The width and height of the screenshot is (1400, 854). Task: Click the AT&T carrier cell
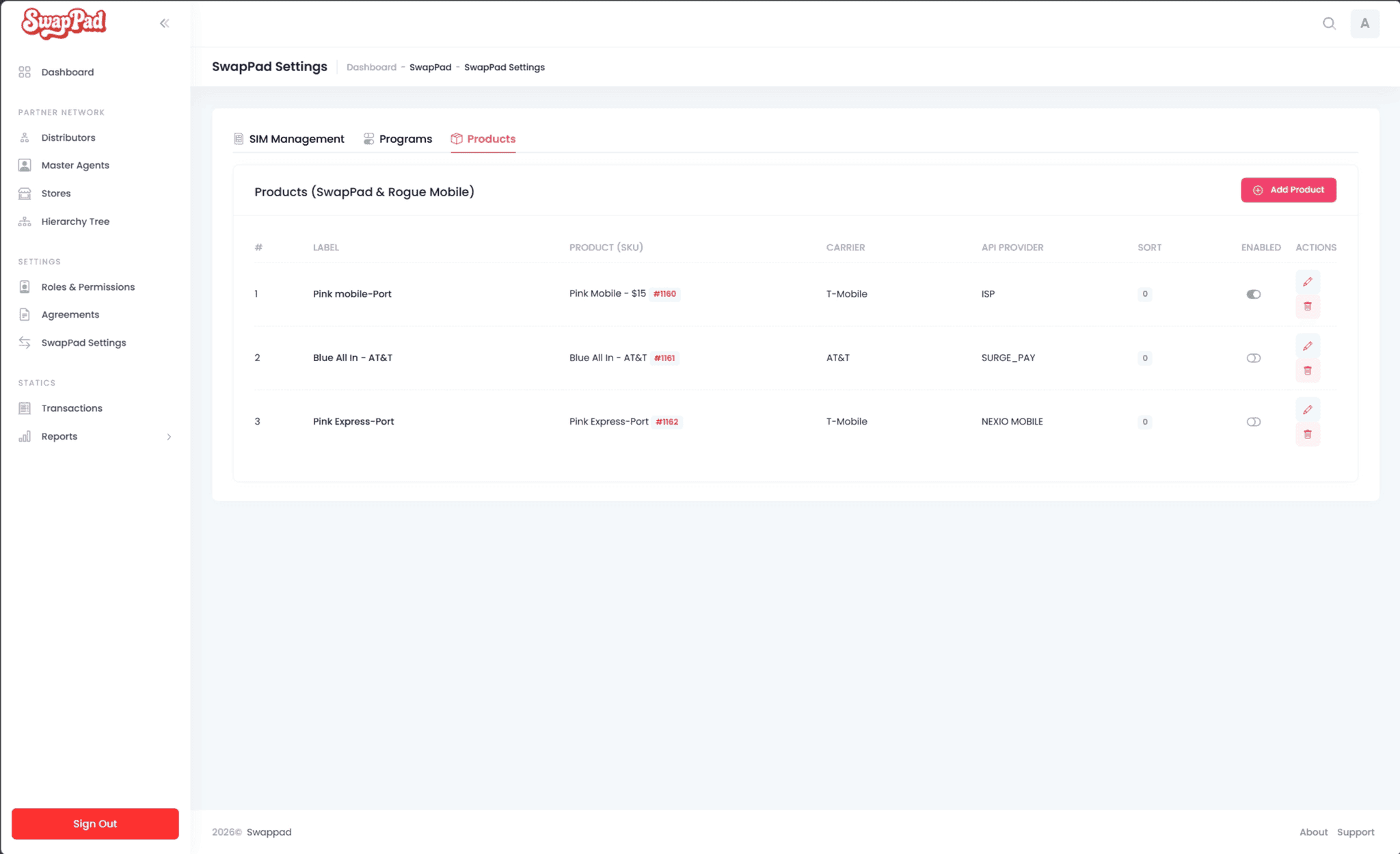point(838,358)
